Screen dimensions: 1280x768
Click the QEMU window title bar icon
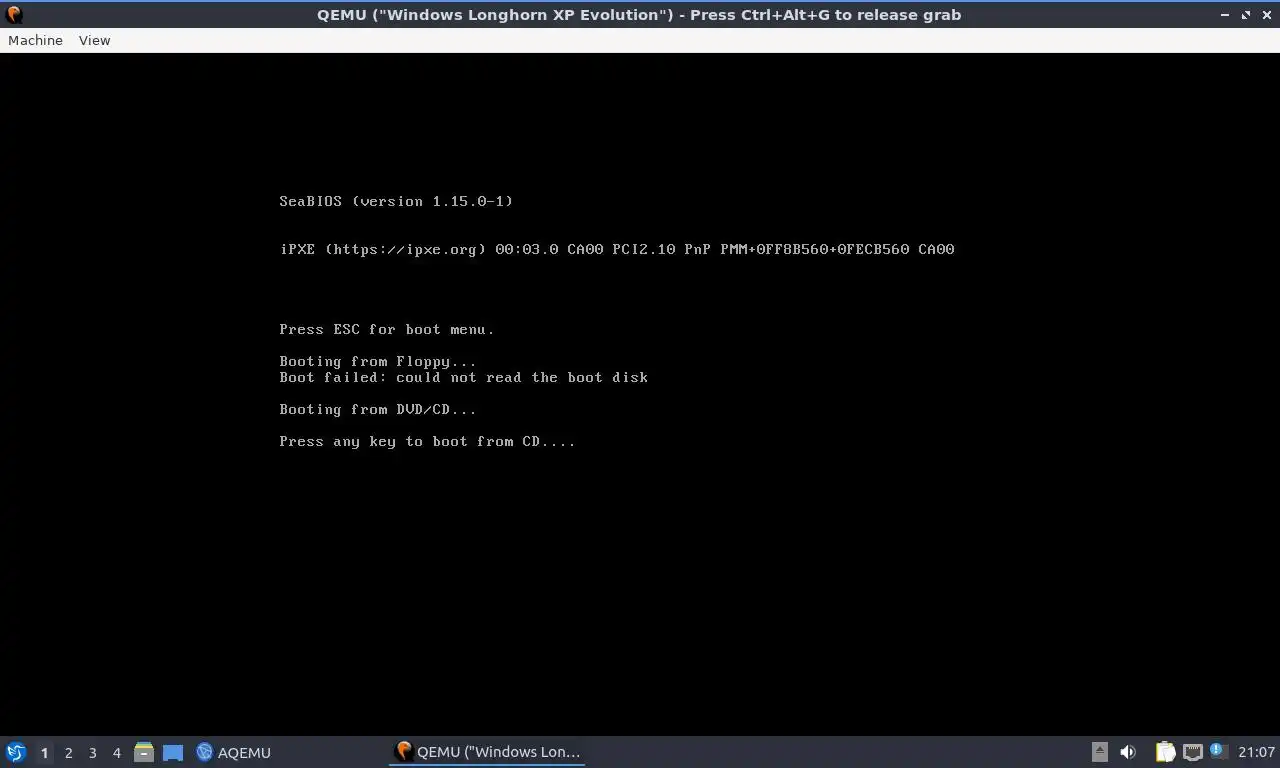(x=14, y=14)
